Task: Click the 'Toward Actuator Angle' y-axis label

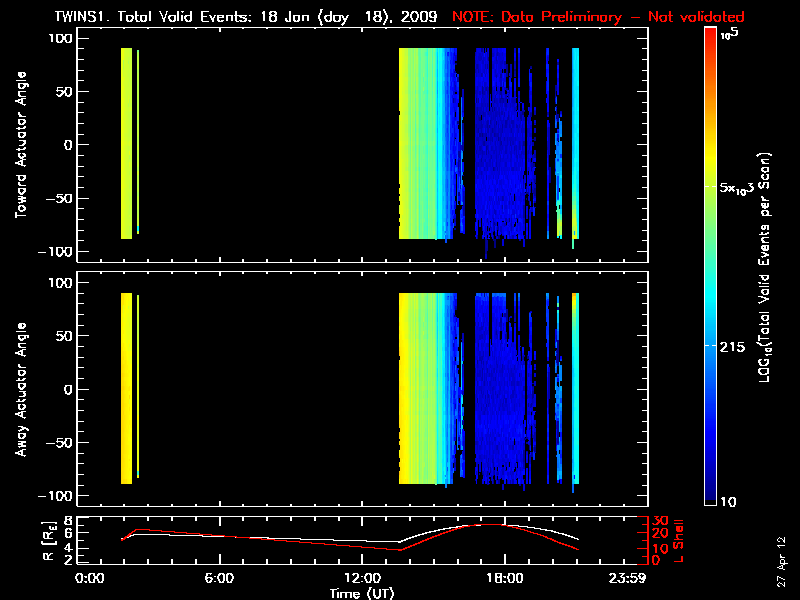Action: (20, 145)
